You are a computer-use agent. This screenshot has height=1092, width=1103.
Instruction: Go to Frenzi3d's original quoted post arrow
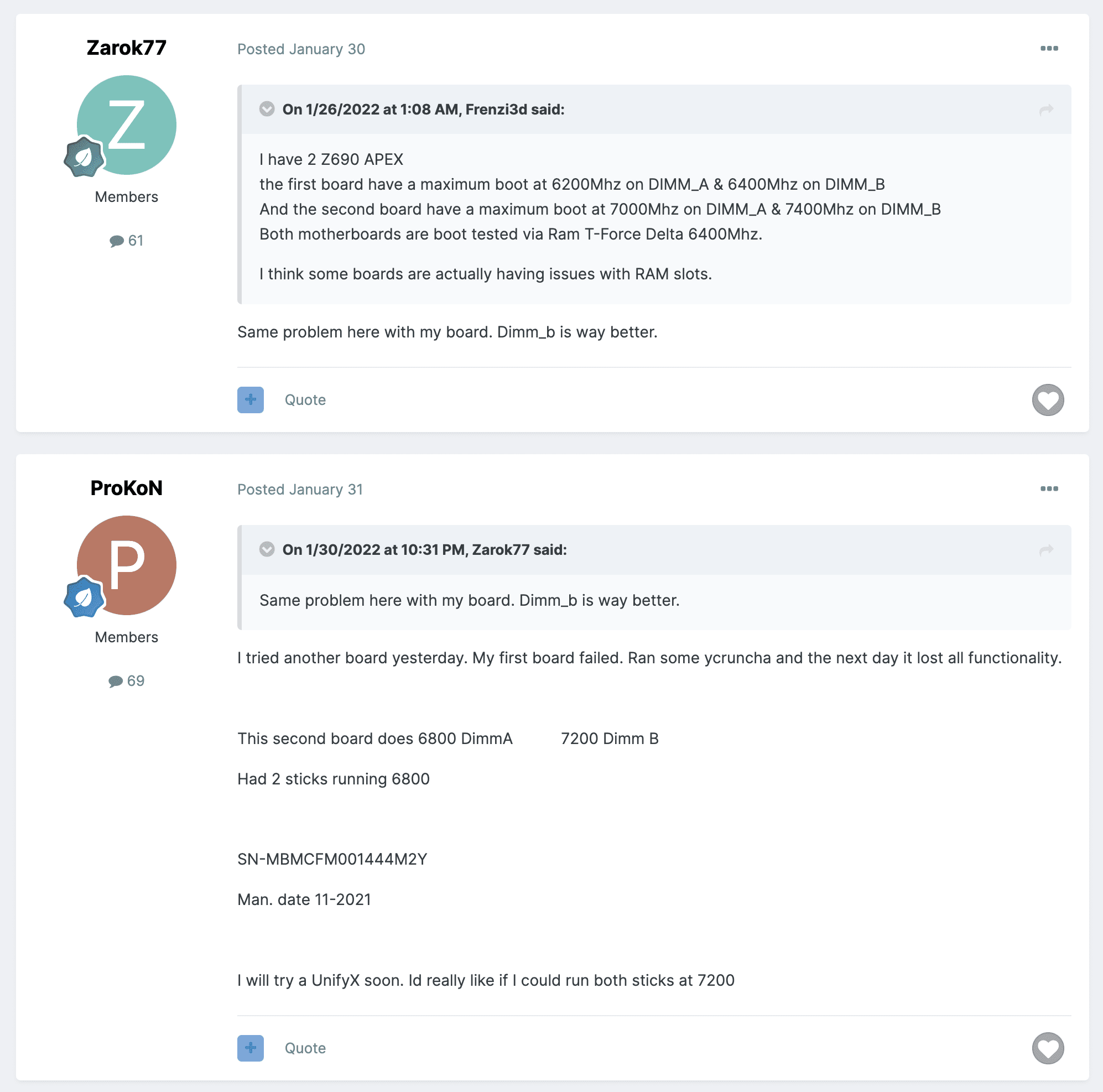tap(1046, 110)
